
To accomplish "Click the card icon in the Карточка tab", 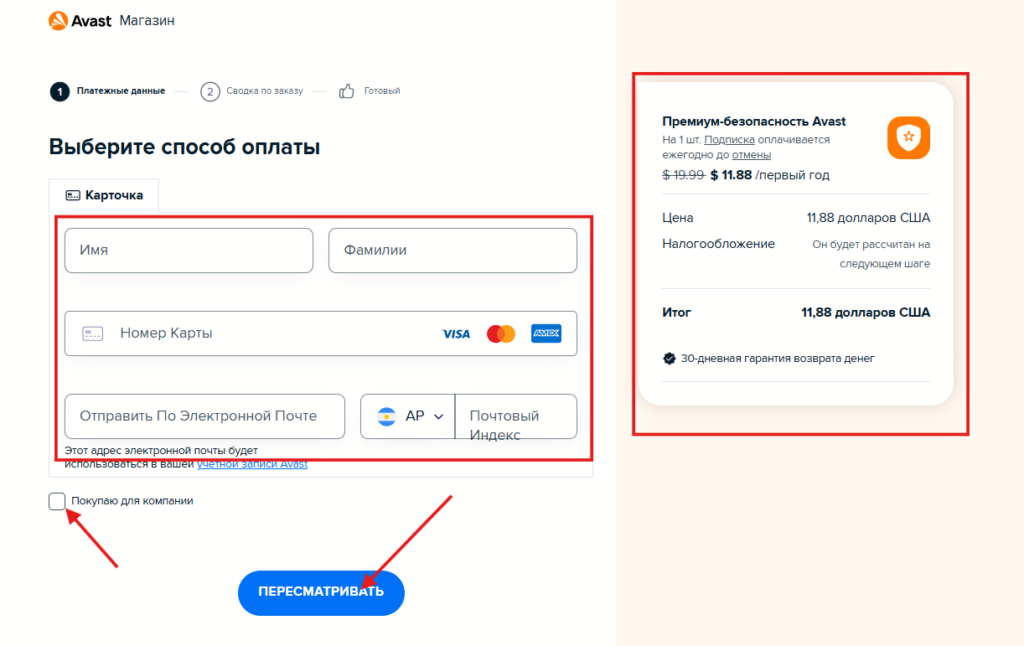I will (x=72, y=195).
